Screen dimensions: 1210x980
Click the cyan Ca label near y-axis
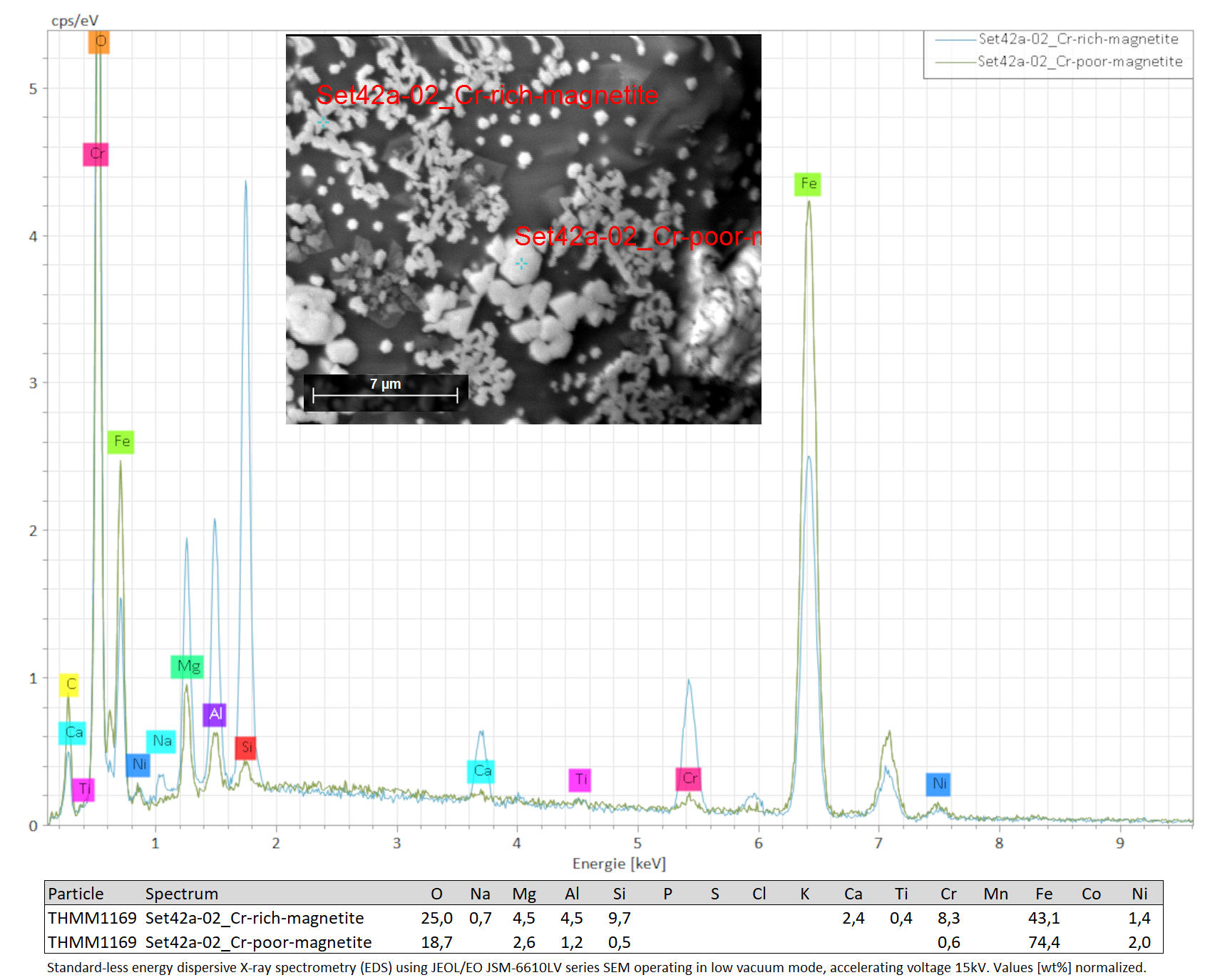73,733
